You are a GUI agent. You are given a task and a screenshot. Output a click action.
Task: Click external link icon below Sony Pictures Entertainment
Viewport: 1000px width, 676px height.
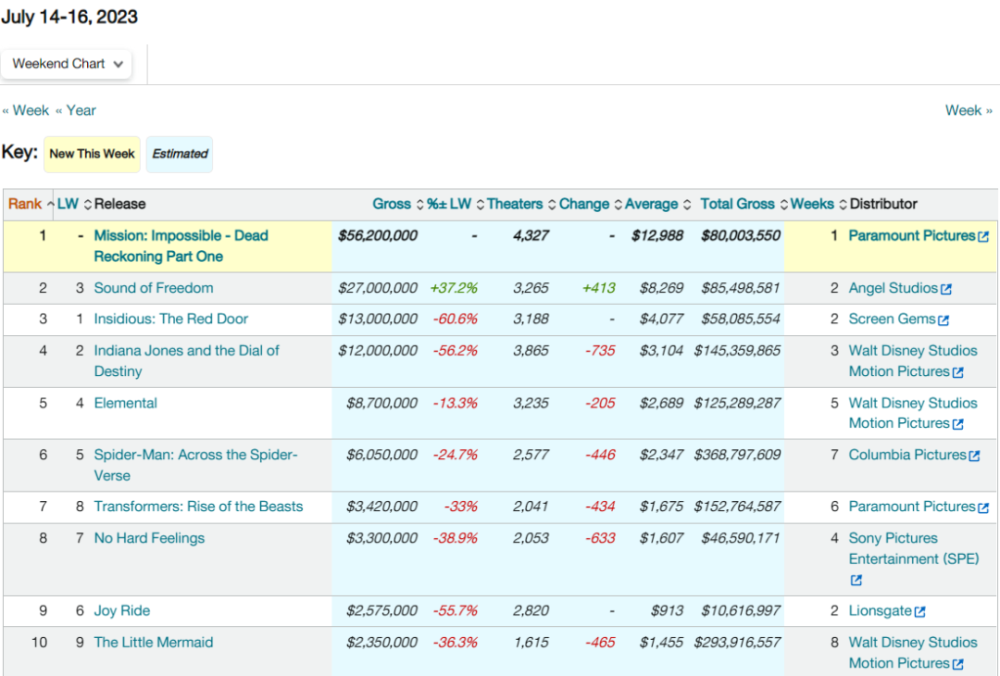coord(856,580)
